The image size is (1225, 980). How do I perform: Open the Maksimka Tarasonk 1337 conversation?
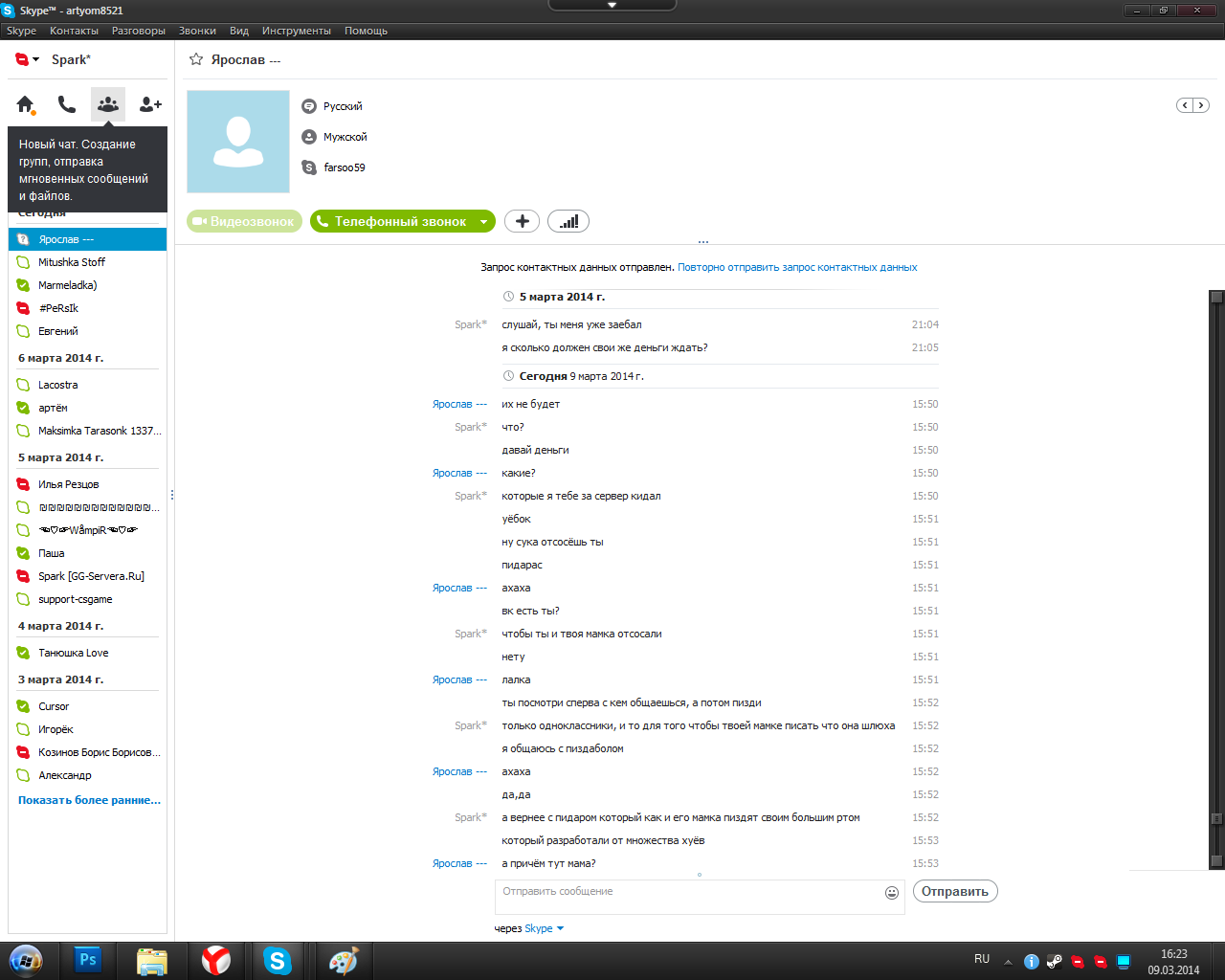[x=87, y=431]
